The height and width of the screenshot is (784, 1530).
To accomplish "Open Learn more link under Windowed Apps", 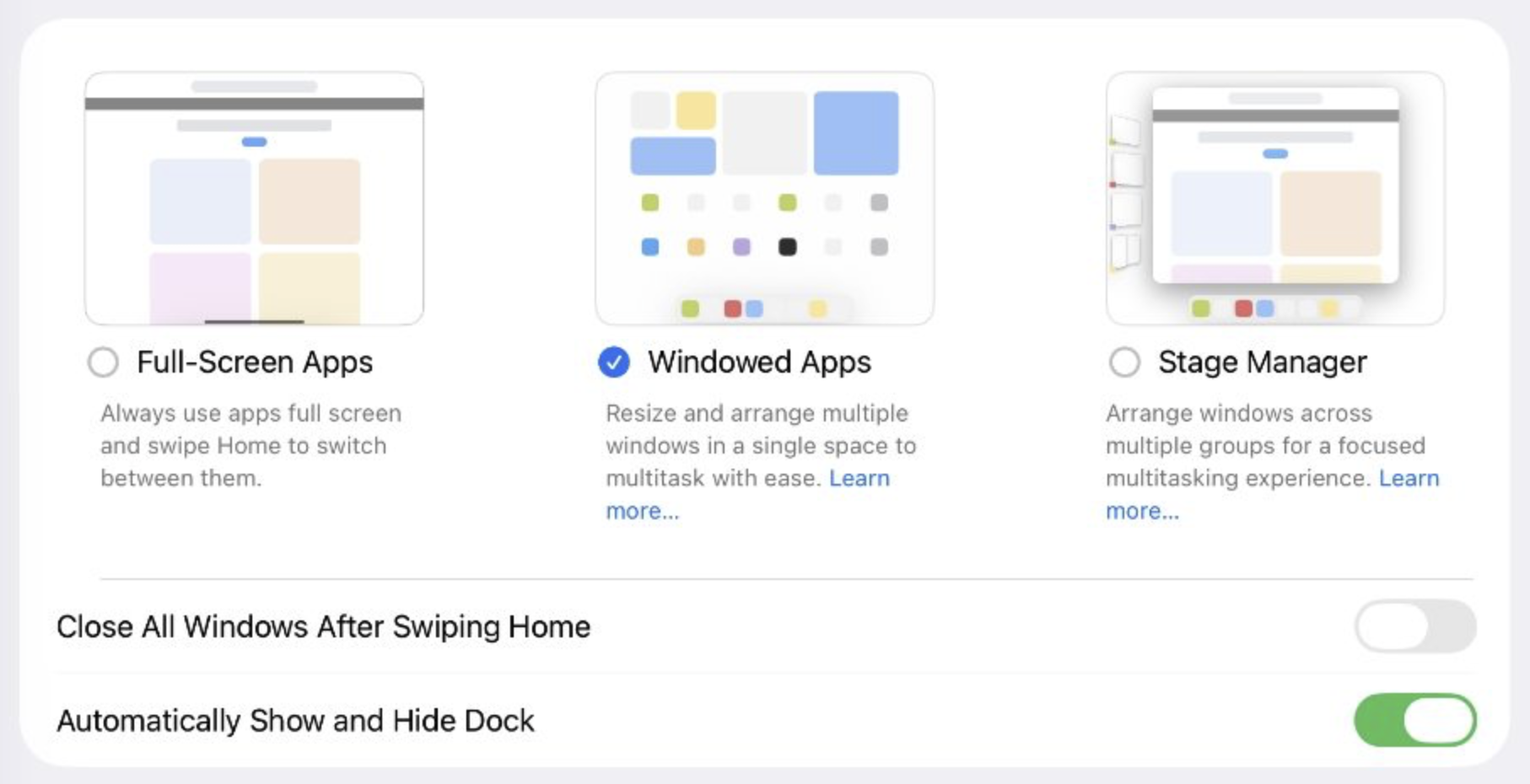I will click(859, 478).
